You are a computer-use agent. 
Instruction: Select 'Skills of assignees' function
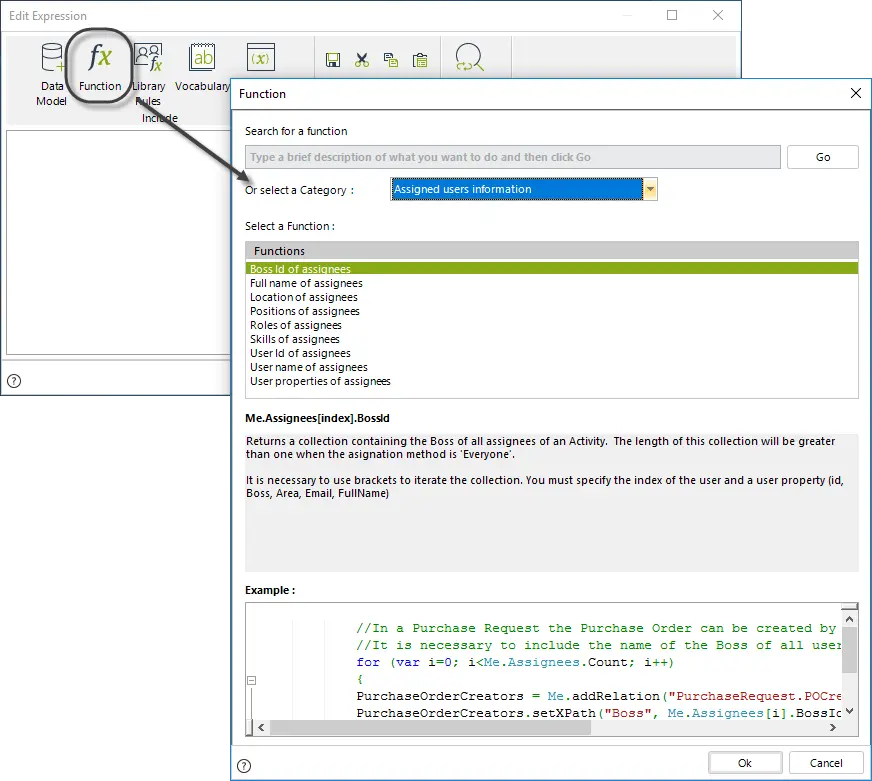tap(552, 339)
